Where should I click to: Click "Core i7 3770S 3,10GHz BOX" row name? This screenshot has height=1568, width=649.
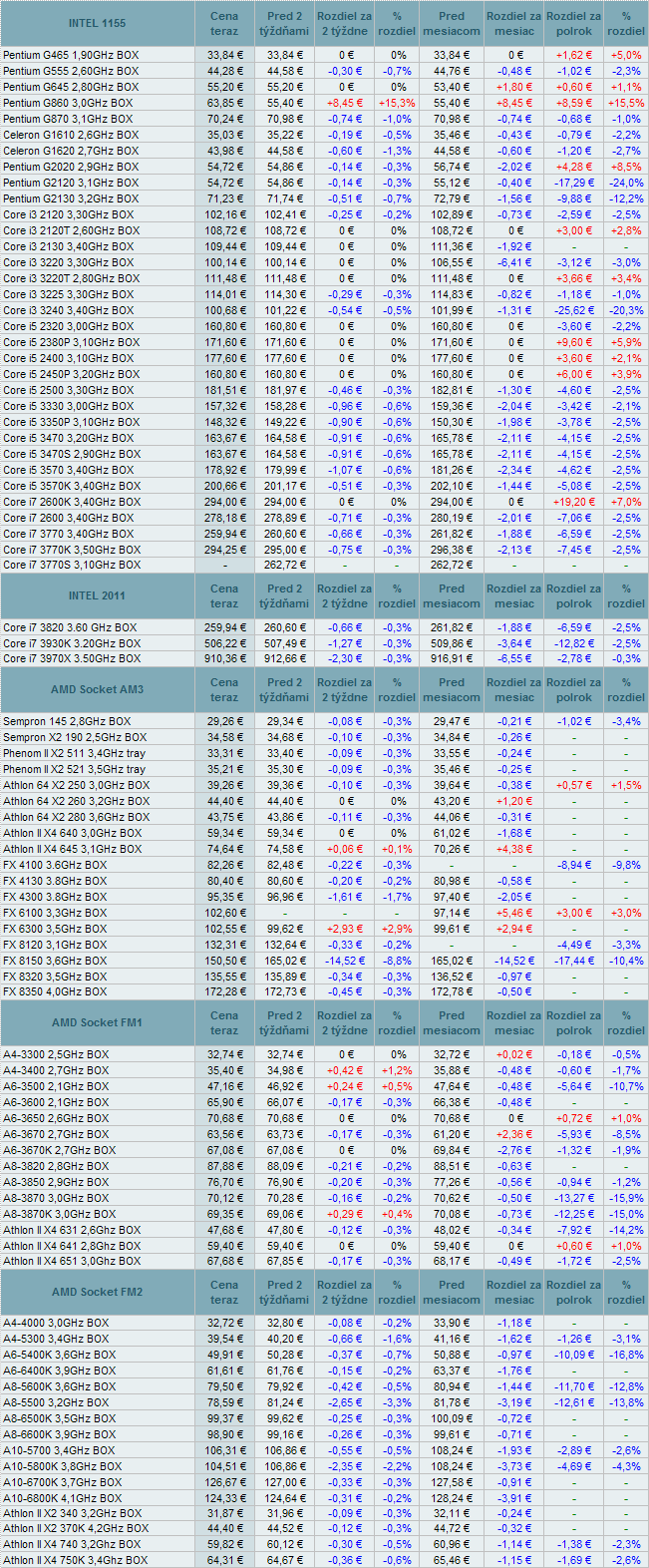(72, 565)
